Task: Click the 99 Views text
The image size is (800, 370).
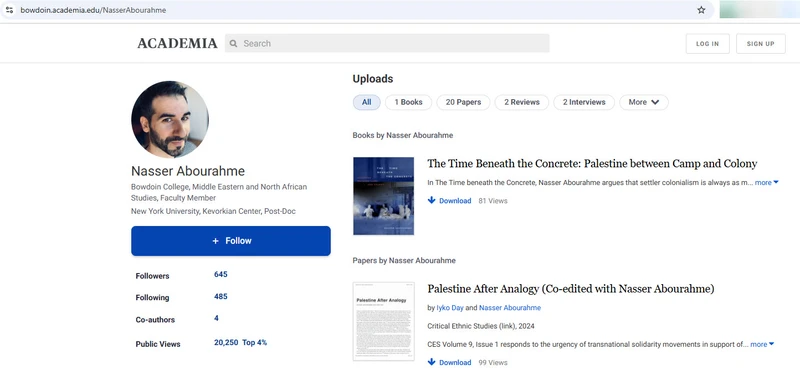Action: [x=493, y=362]
